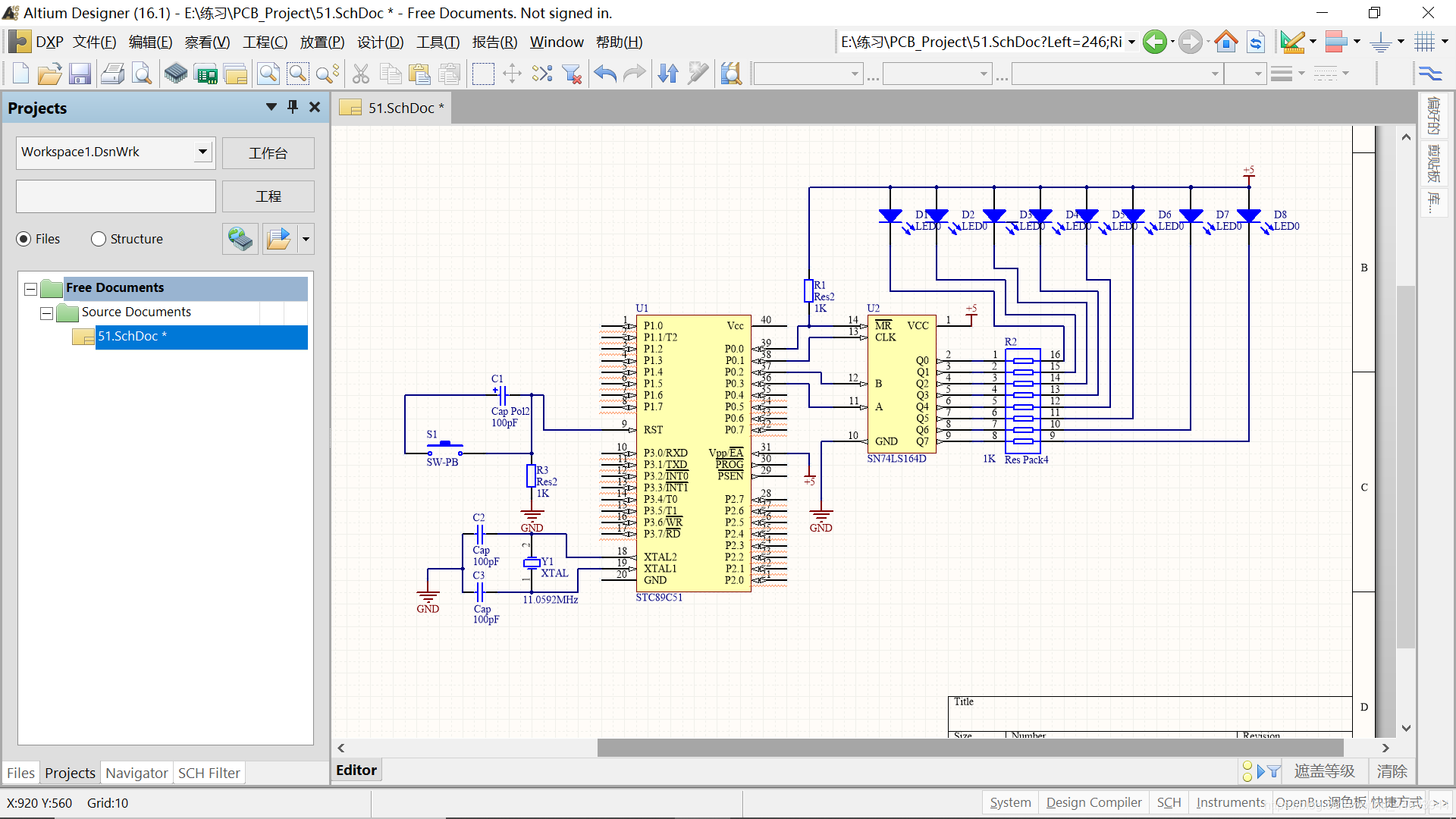Image resolution: width=1456 pixels, height=819 pixels.
Task: Collapse the Free Documents tree node
Action: (x=31, y=288)
